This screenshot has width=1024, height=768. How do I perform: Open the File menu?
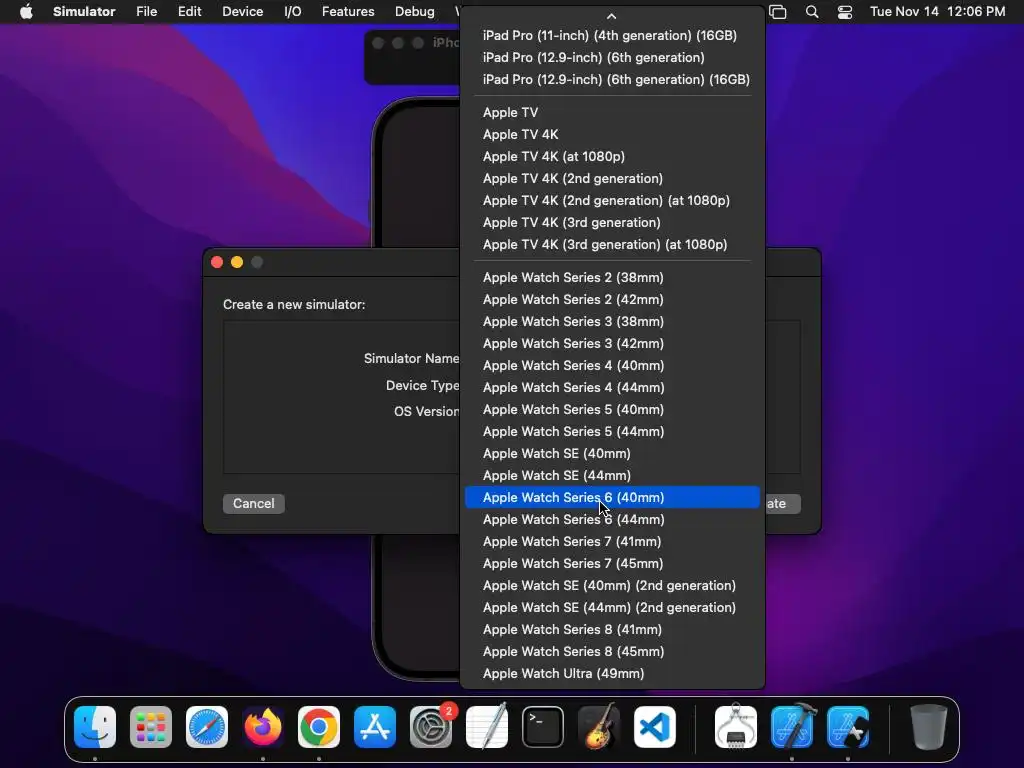coord(146,11)
